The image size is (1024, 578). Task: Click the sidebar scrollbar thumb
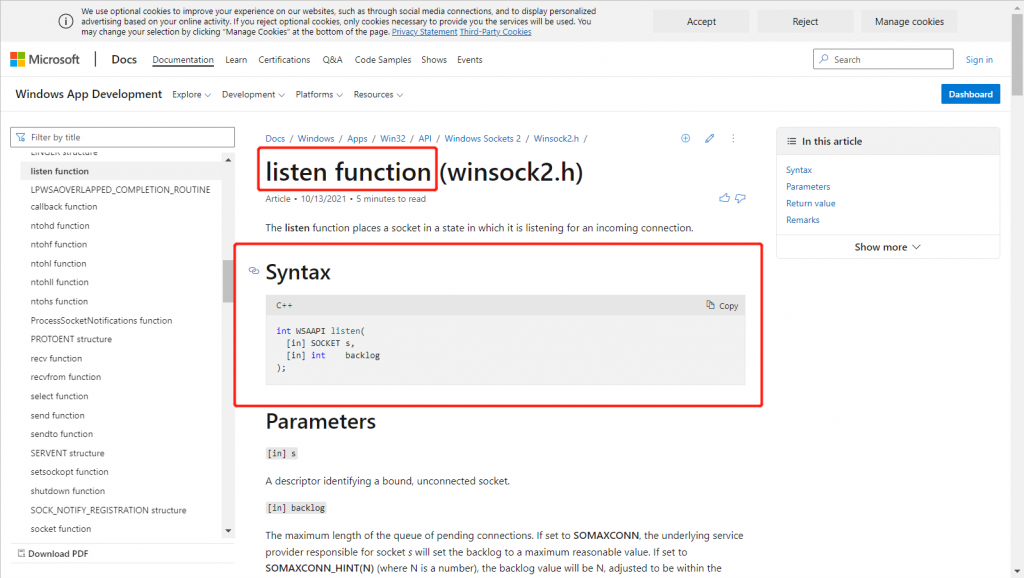coord(228,281)
